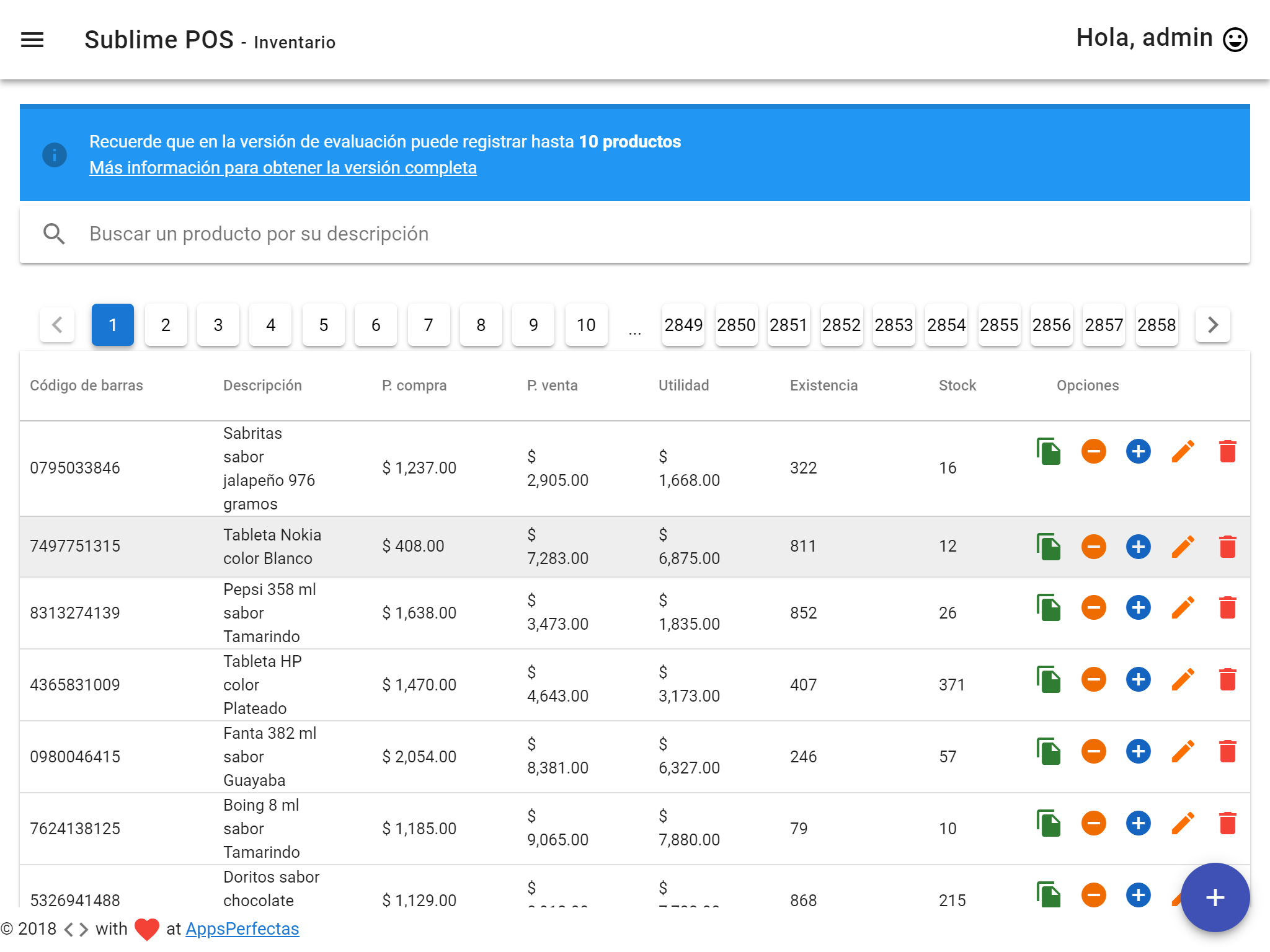
Task: Click the previous page left chevron
Action: 57,325
